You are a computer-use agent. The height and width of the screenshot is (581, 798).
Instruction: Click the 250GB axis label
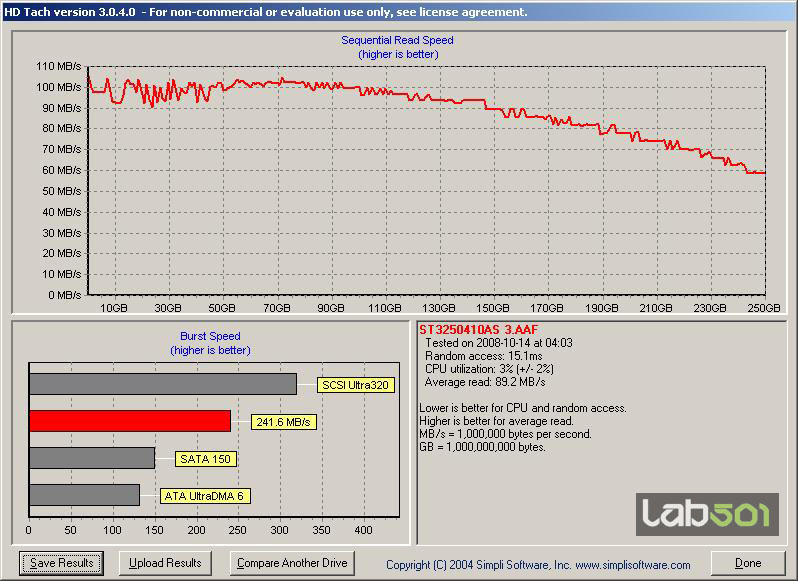point(763,308)
